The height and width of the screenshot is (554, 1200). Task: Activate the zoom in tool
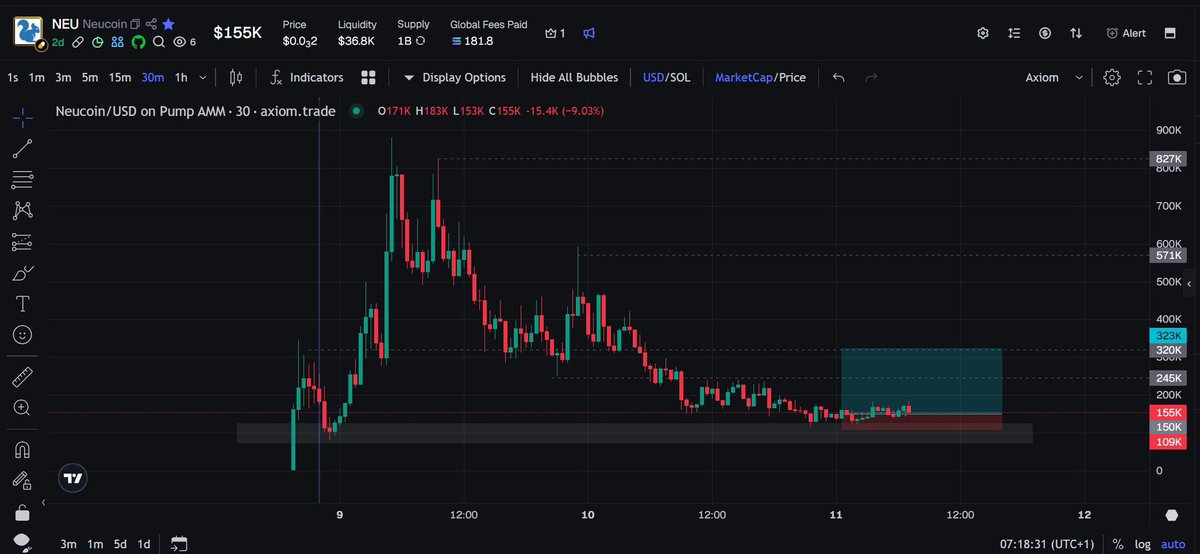point(23,408)
